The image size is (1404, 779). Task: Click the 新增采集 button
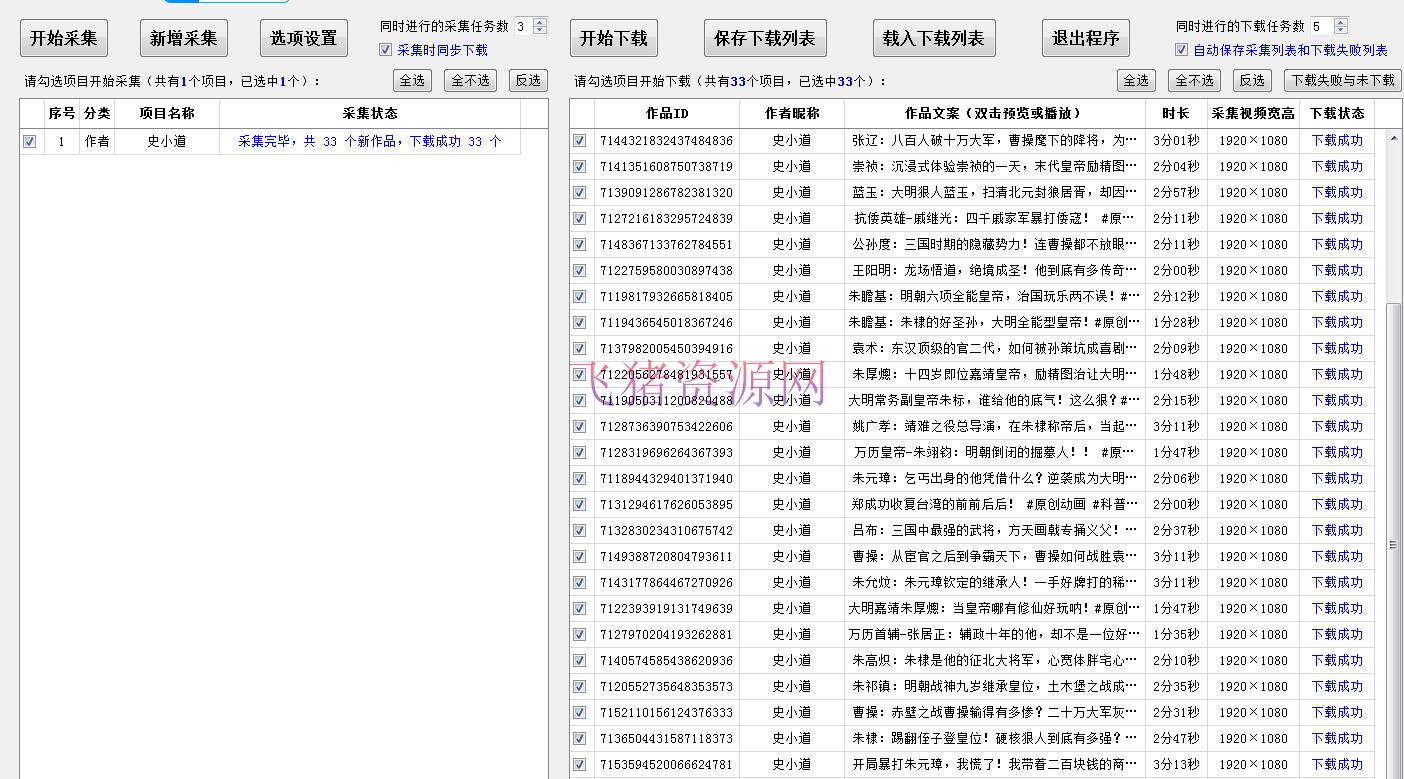(x=181, y=37)
